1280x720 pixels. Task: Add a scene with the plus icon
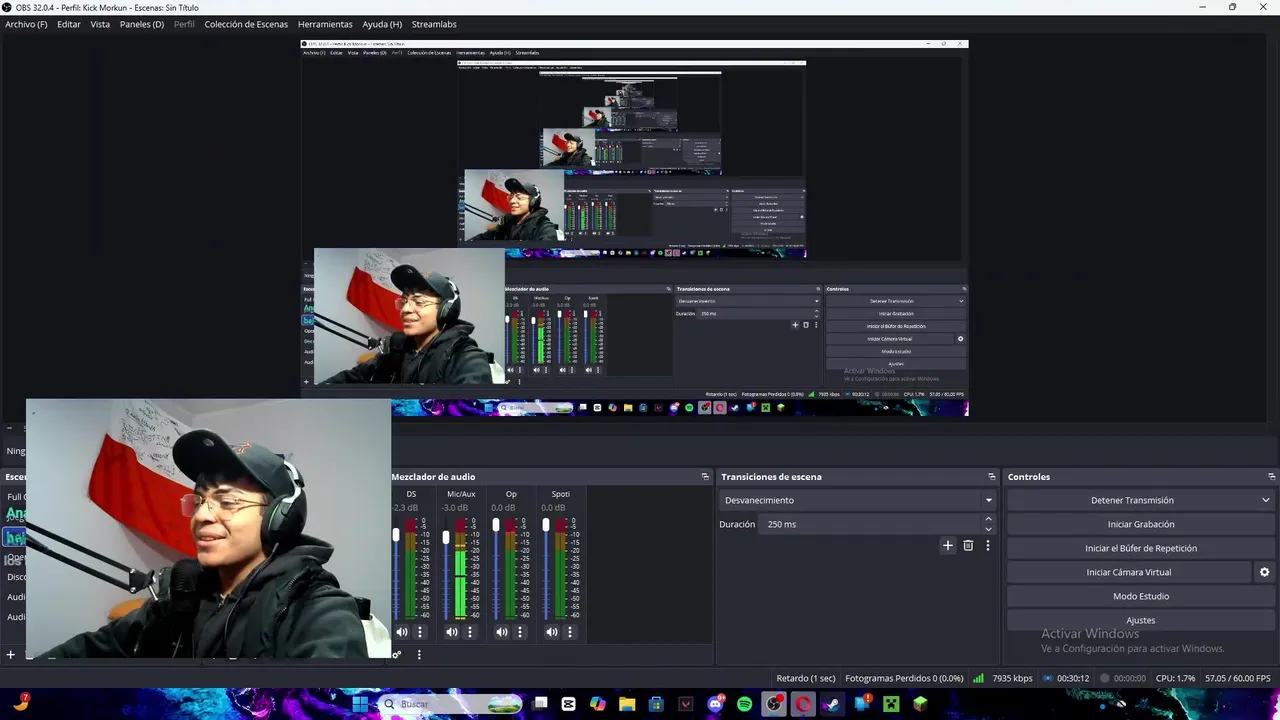[11, 655]
